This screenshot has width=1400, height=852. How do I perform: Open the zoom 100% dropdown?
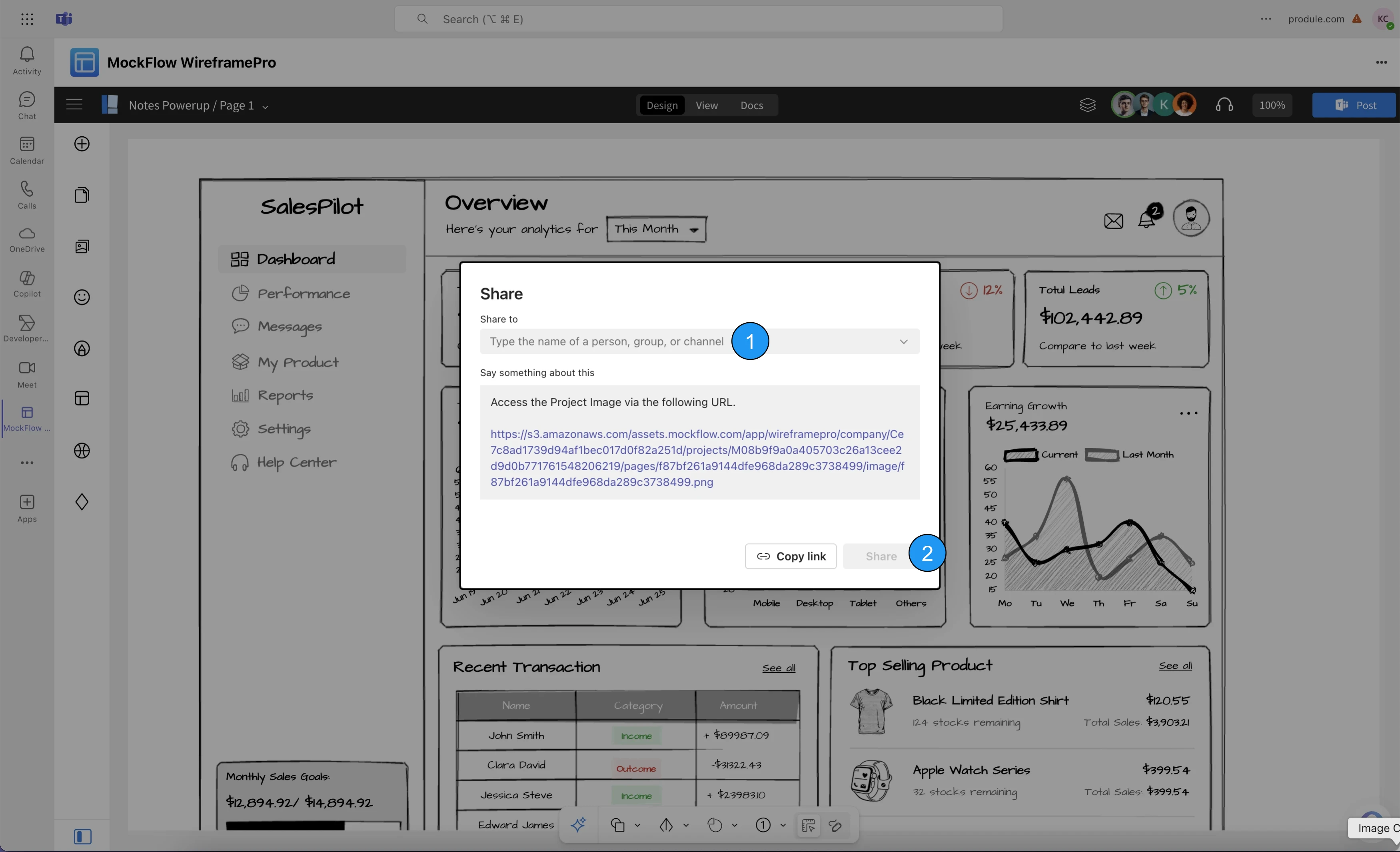click(1272, 105)
